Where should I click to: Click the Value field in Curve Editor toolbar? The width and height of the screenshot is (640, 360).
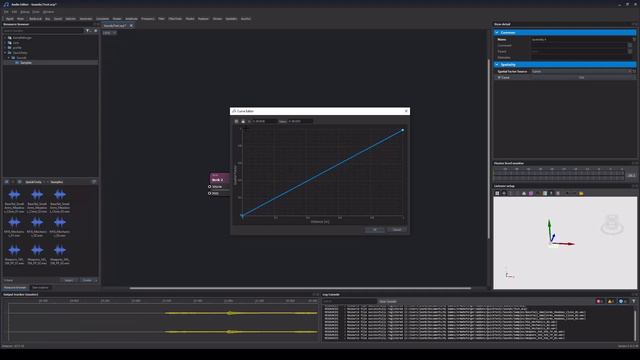(300, 121)
